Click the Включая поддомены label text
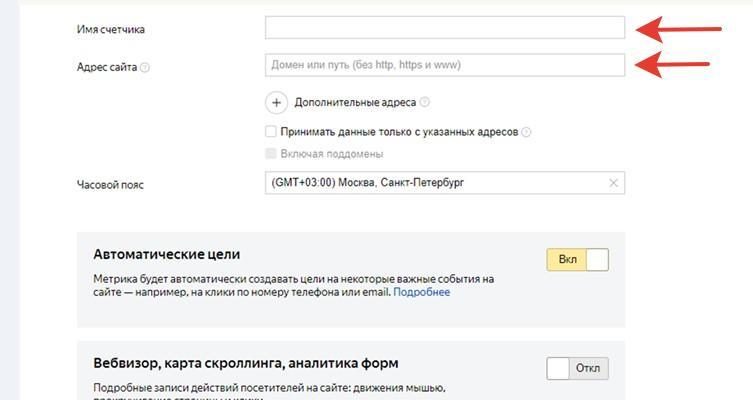753x400 pixels. 333,154
